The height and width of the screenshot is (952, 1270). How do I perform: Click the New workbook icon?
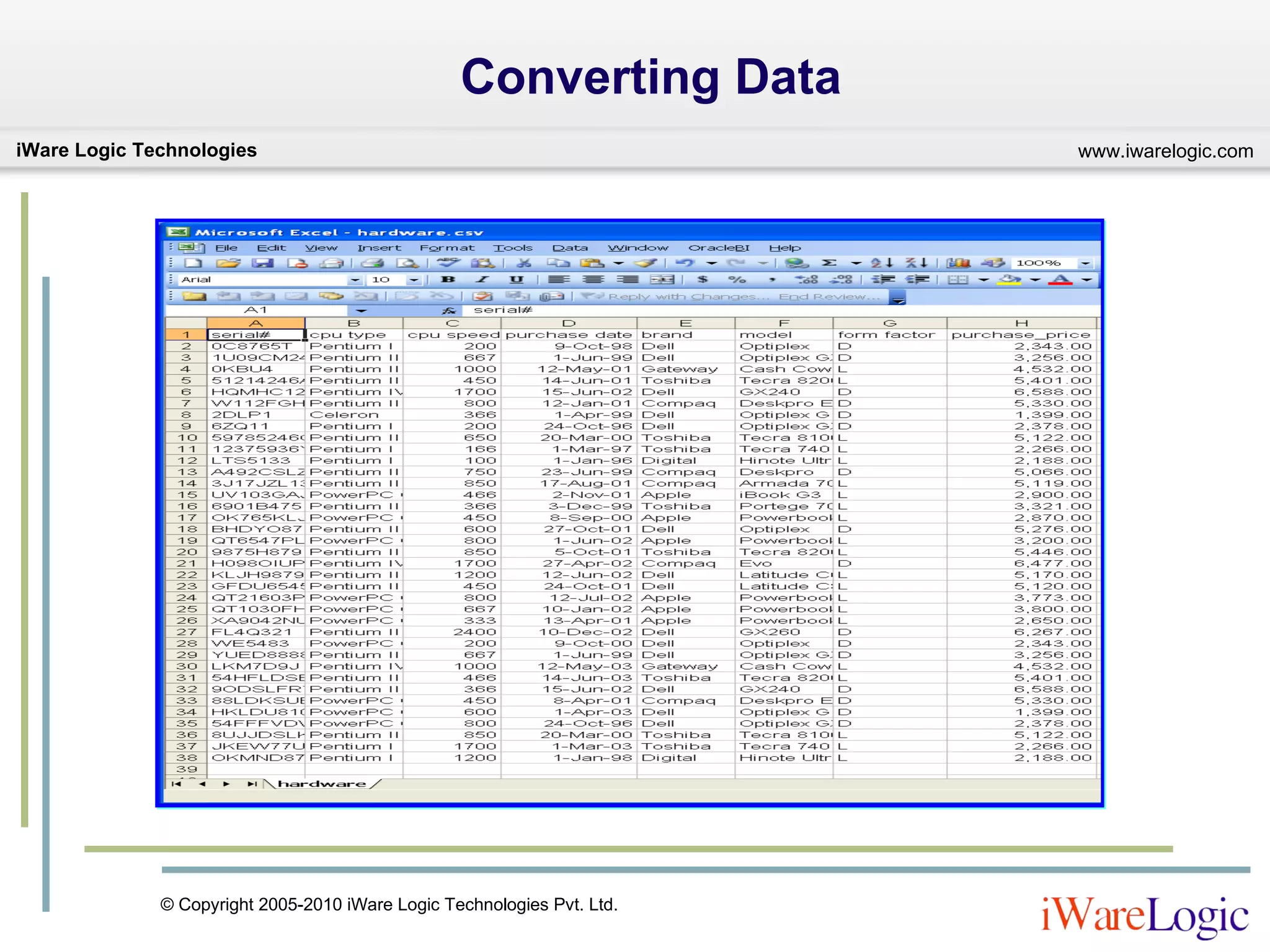coord(193,263)
